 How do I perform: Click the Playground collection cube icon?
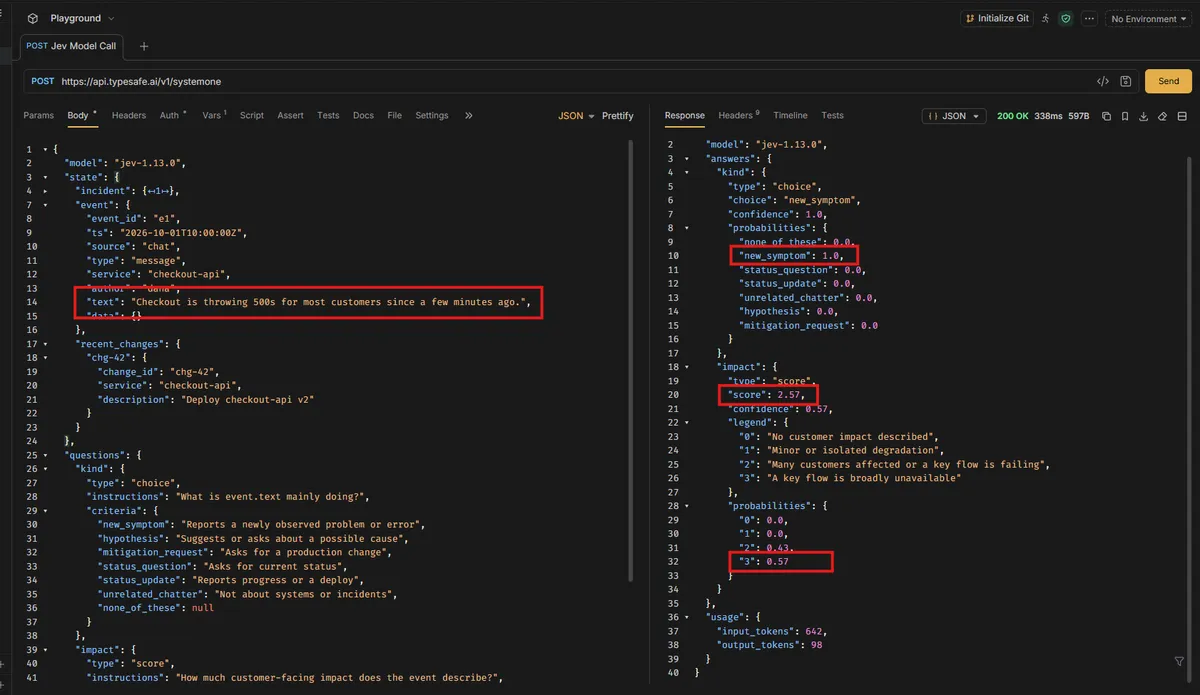point(33,18)
